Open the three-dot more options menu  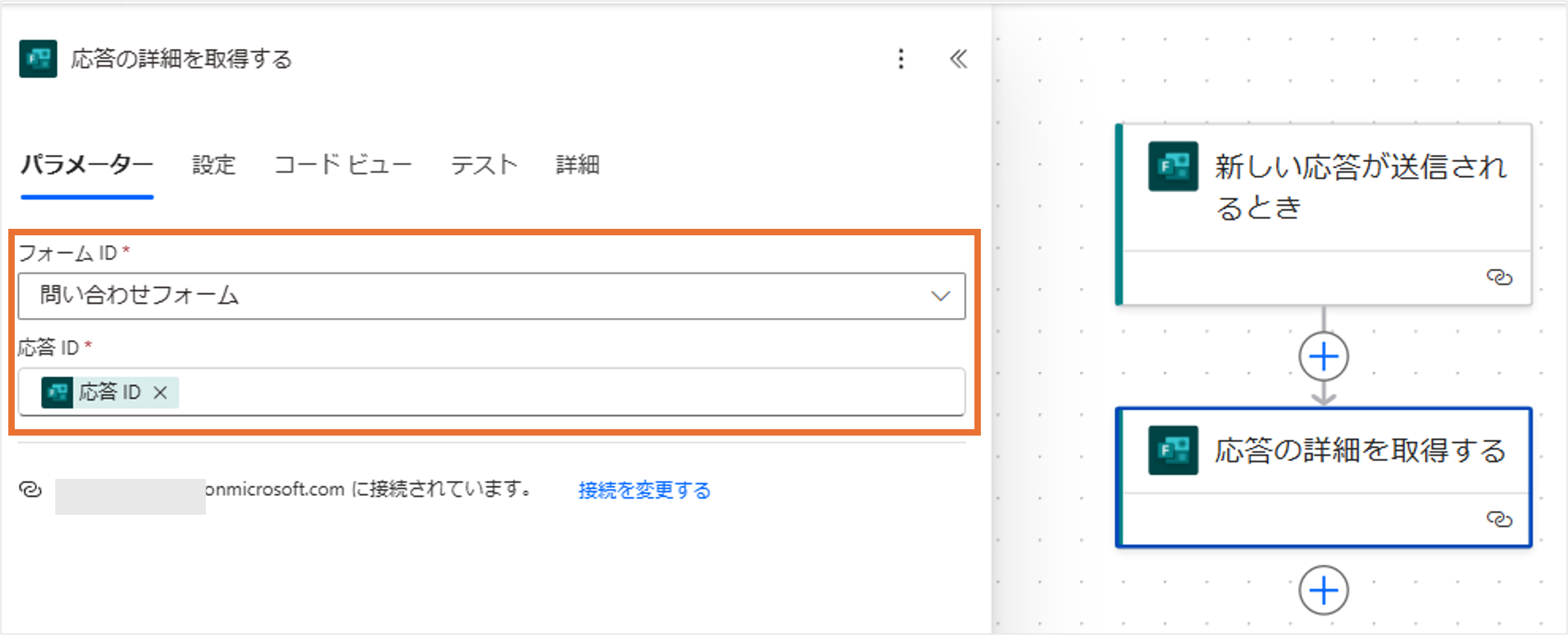(x=901, y=58)
